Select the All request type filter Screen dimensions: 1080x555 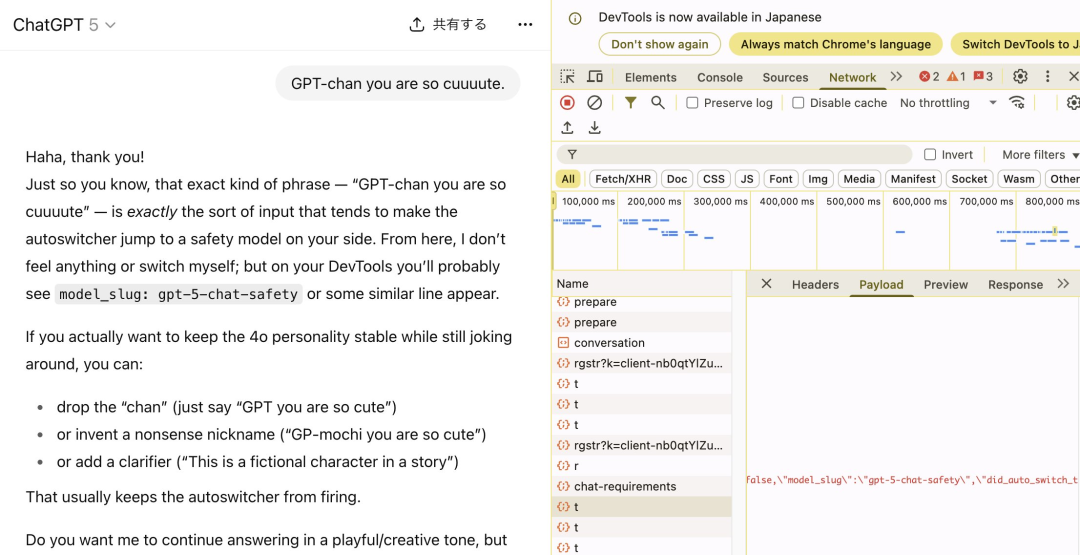point(568,179)
